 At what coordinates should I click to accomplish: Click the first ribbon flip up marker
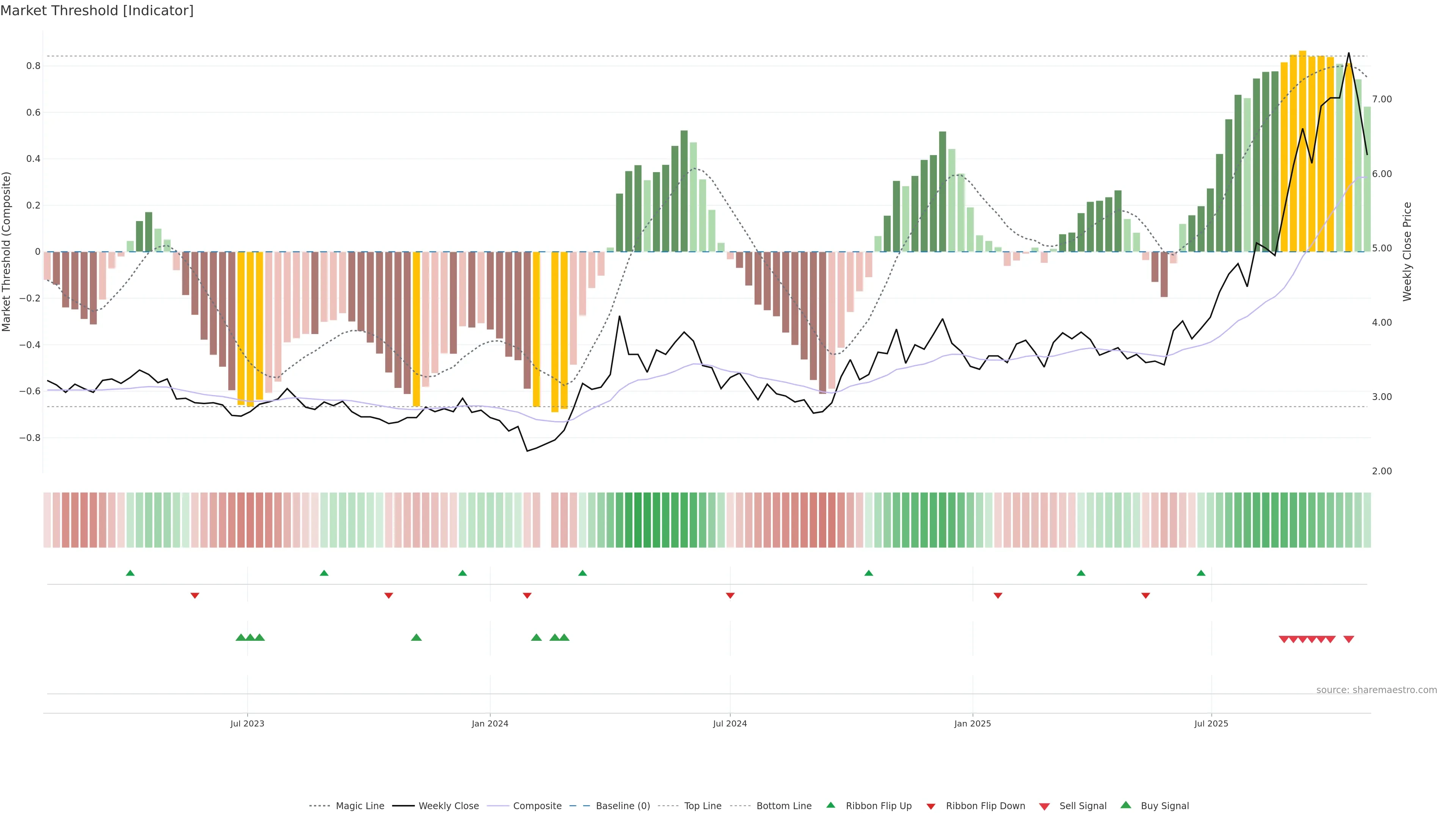130,573
